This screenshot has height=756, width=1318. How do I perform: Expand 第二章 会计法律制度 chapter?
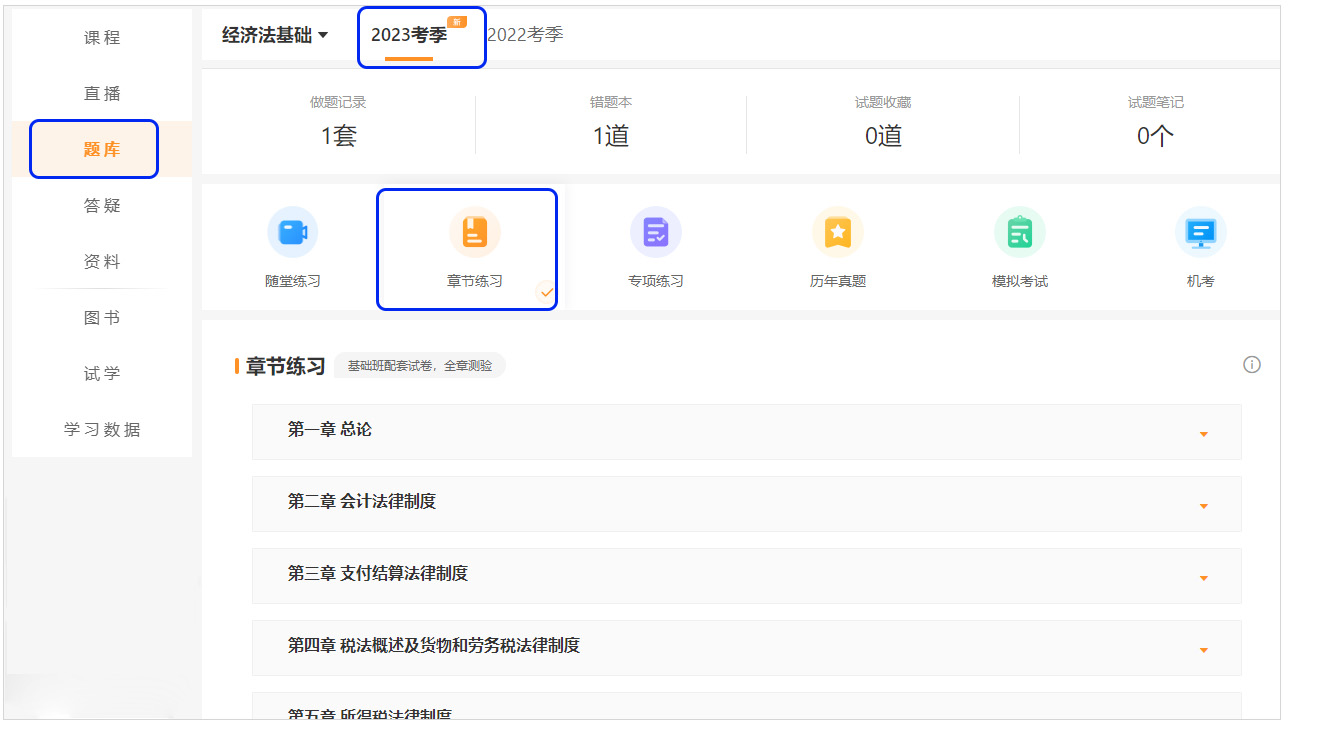[1203, 506]
